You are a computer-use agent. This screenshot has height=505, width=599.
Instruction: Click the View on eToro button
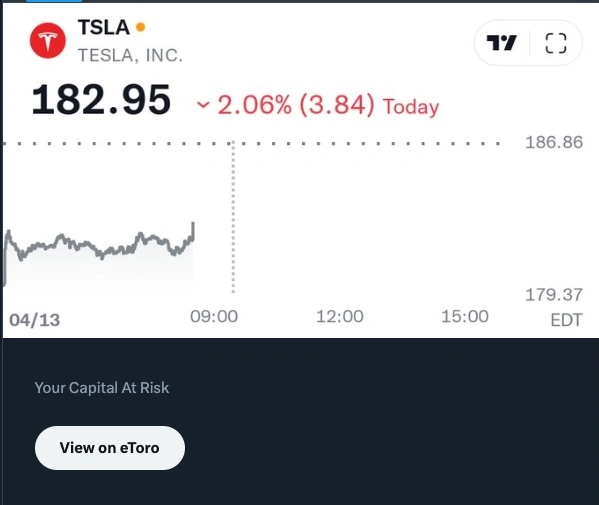pos(110,448)
